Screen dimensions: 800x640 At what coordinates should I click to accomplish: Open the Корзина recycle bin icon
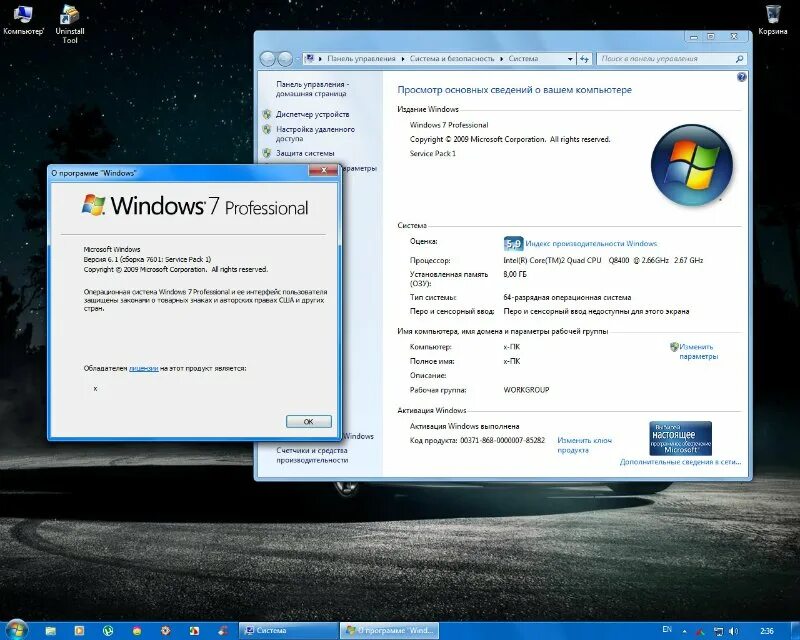point(772,20)
